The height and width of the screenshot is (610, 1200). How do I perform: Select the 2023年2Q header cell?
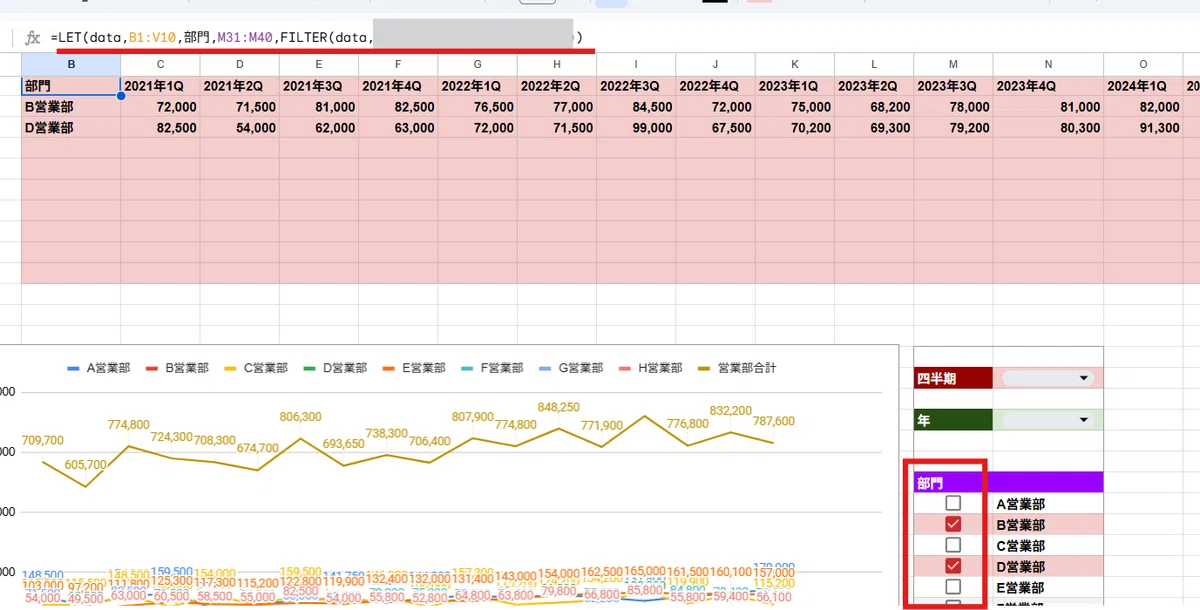(873, 86)
